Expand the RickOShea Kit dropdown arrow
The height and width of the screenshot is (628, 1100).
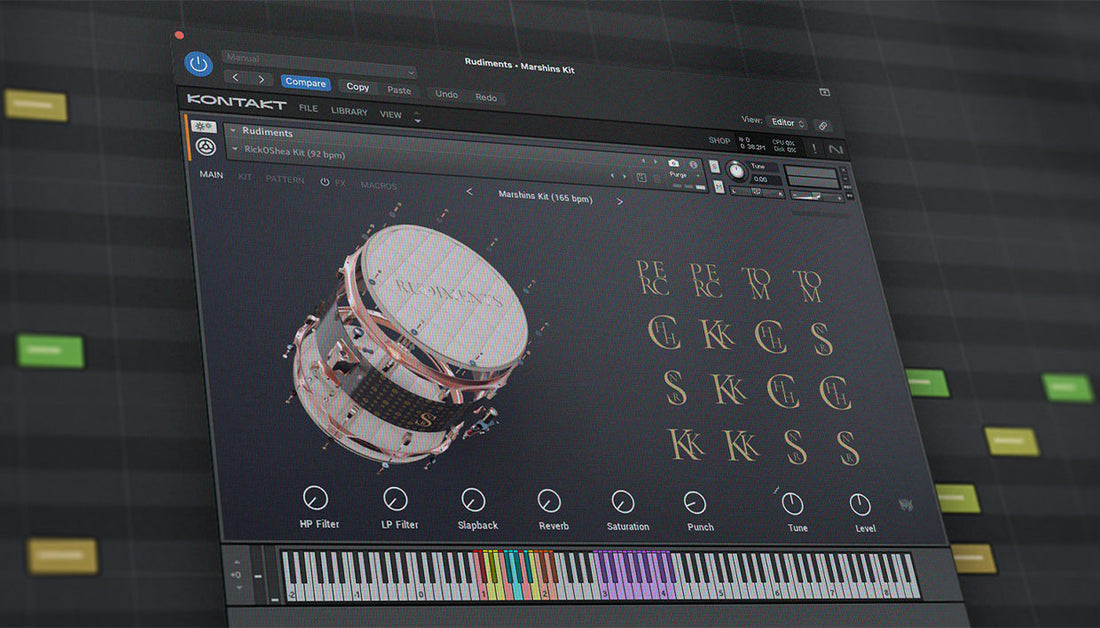236,149
